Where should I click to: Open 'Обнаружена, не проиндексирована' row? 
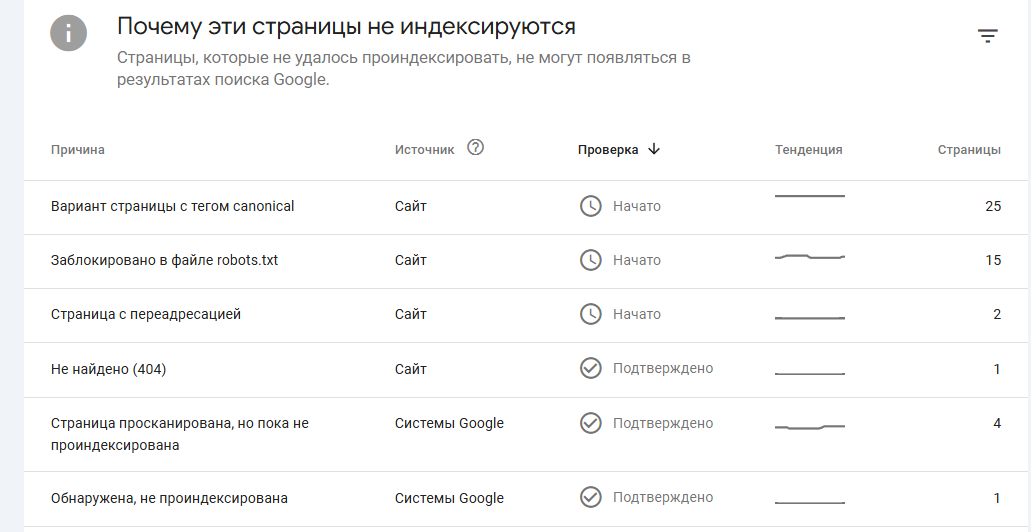pyautogui.click(x=169, y=498)
